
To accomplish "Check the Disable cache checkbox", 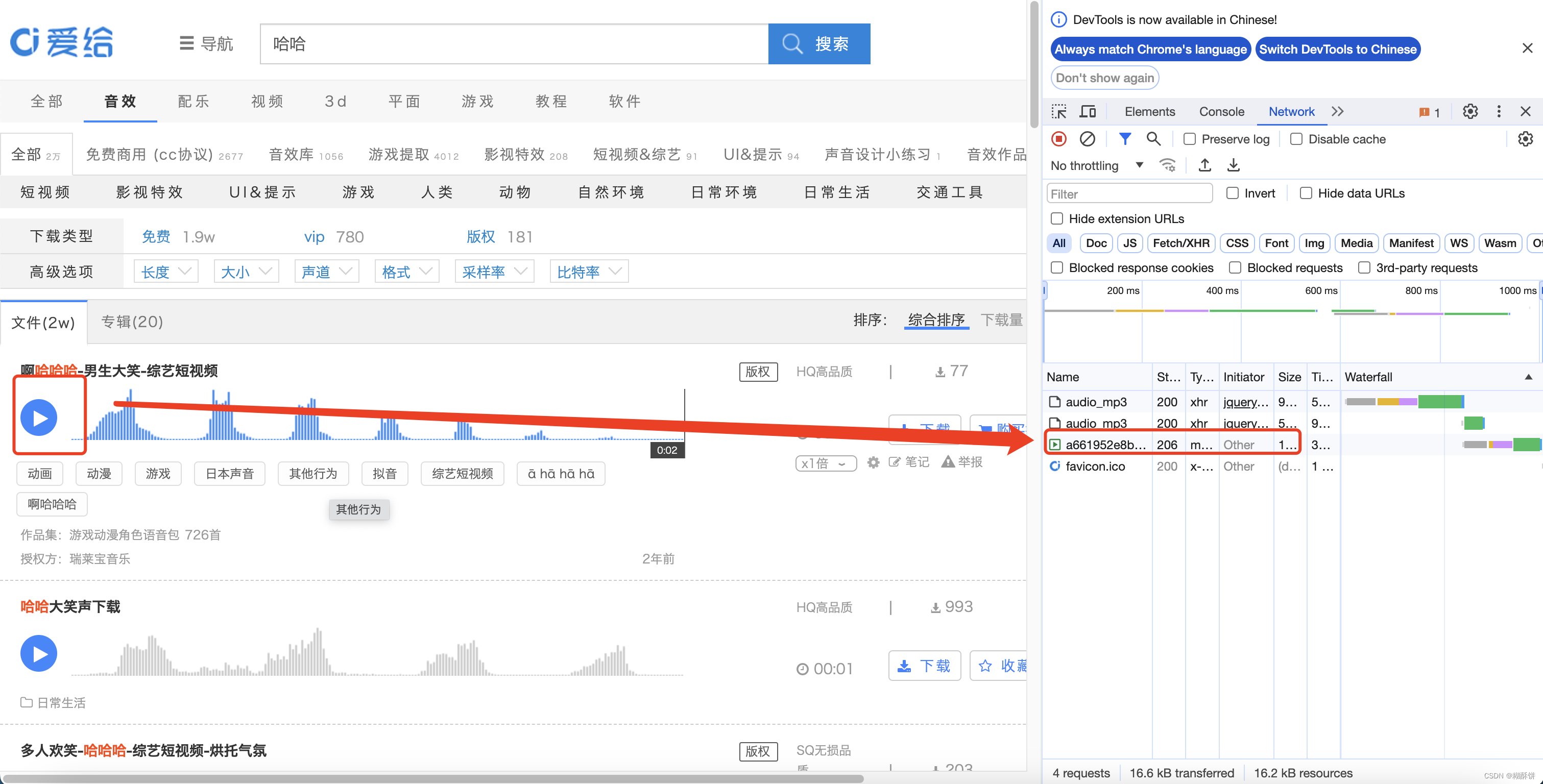I will (x=1296, y=139).
